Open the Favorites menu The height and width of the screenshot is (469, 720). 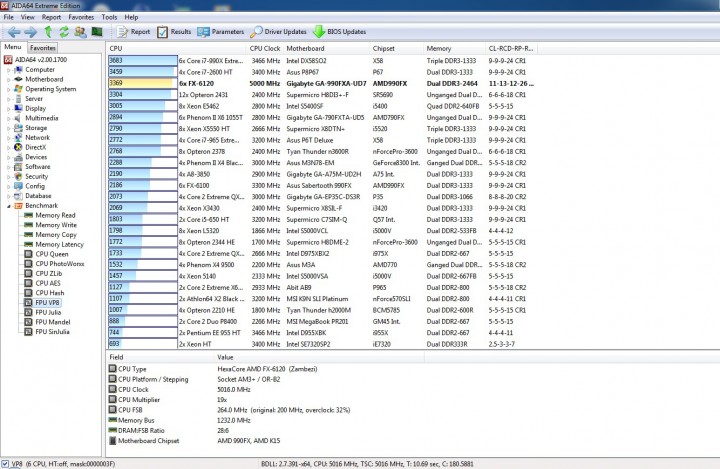[81, 17]
